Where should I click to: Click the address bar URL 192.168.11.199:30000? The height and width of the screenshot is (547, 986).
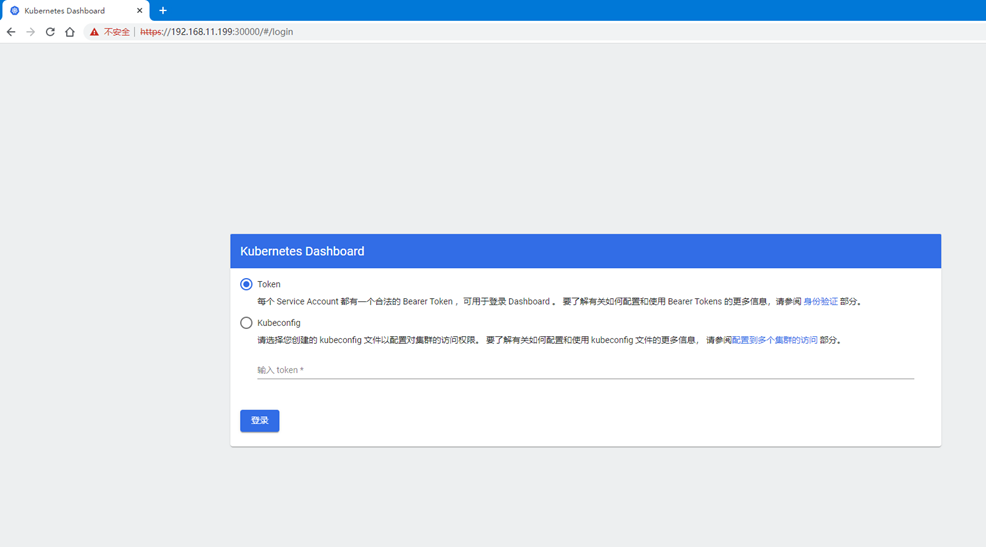(x=216, y=32)
